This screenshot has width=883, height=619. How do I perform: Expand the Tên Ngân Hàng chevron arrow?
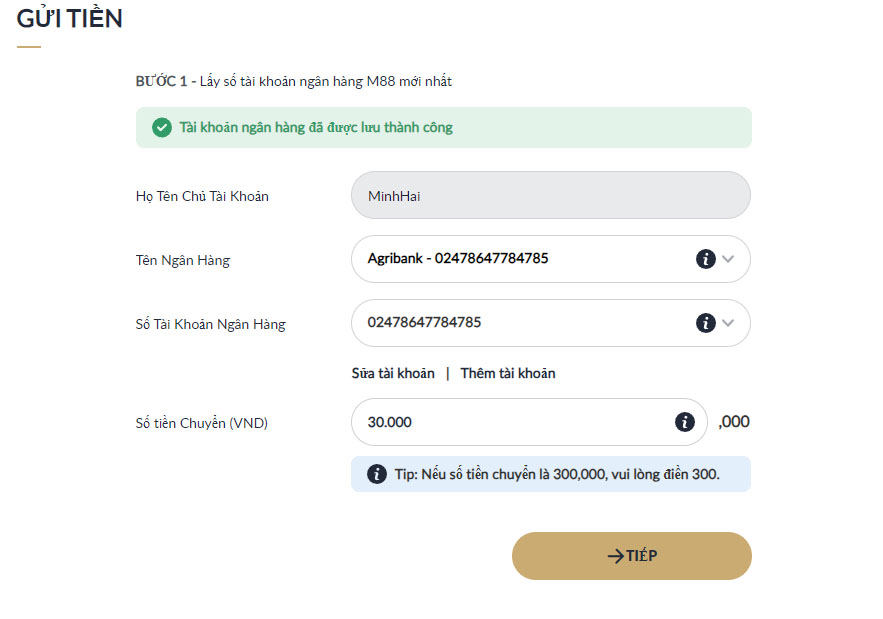728,259
